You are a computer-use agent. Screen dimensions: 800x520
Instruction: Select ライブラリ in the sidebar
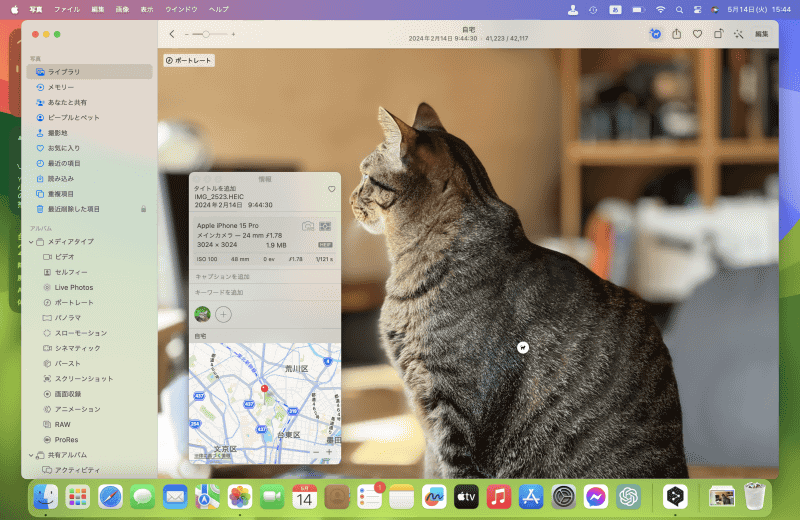tap(89, 72)
